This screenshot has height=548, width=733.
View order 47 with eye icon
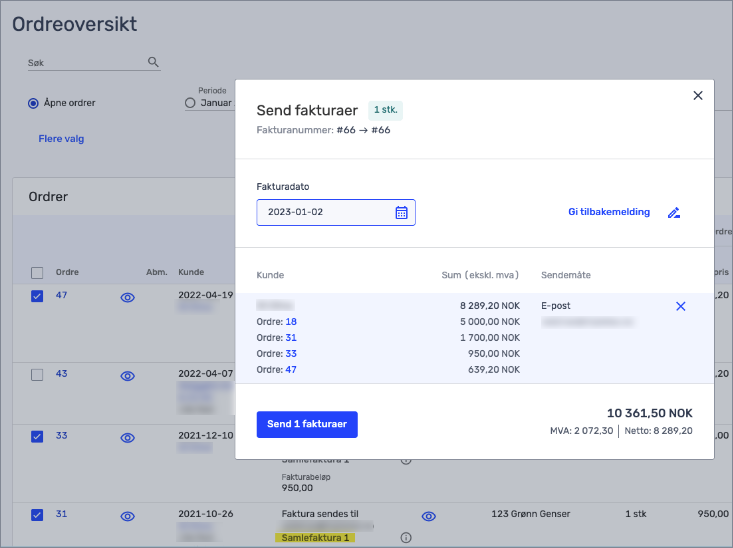[128, 297]
